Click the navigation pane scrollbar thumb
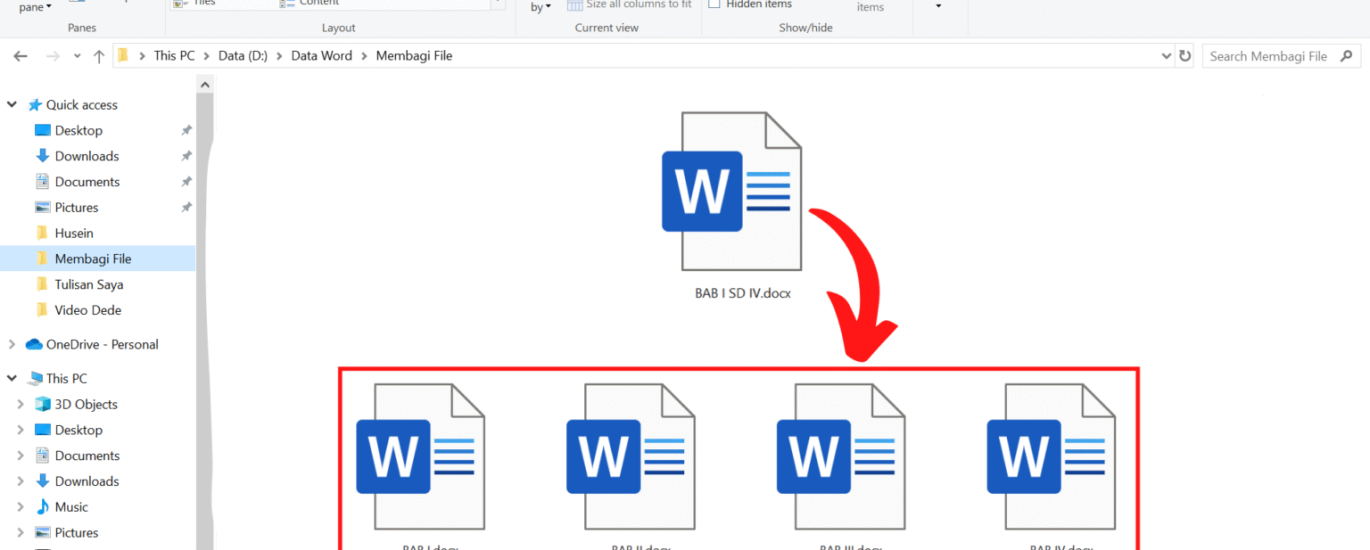Image resolution: width=1370 pixels, height=550 pixels. pyautogui.click(x=205, y=320)
